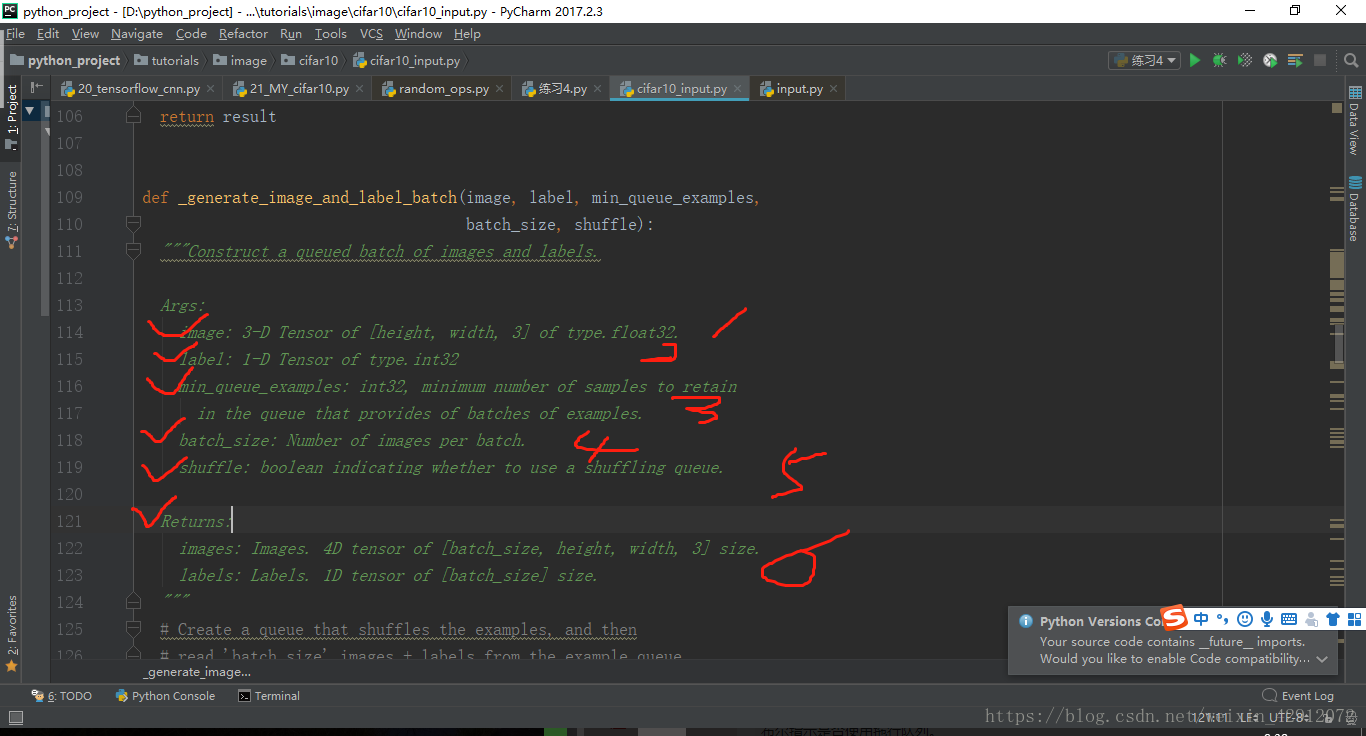Click python_project in the breadcrumb bar
1366x736 pixels.
(x=65, y=60)
